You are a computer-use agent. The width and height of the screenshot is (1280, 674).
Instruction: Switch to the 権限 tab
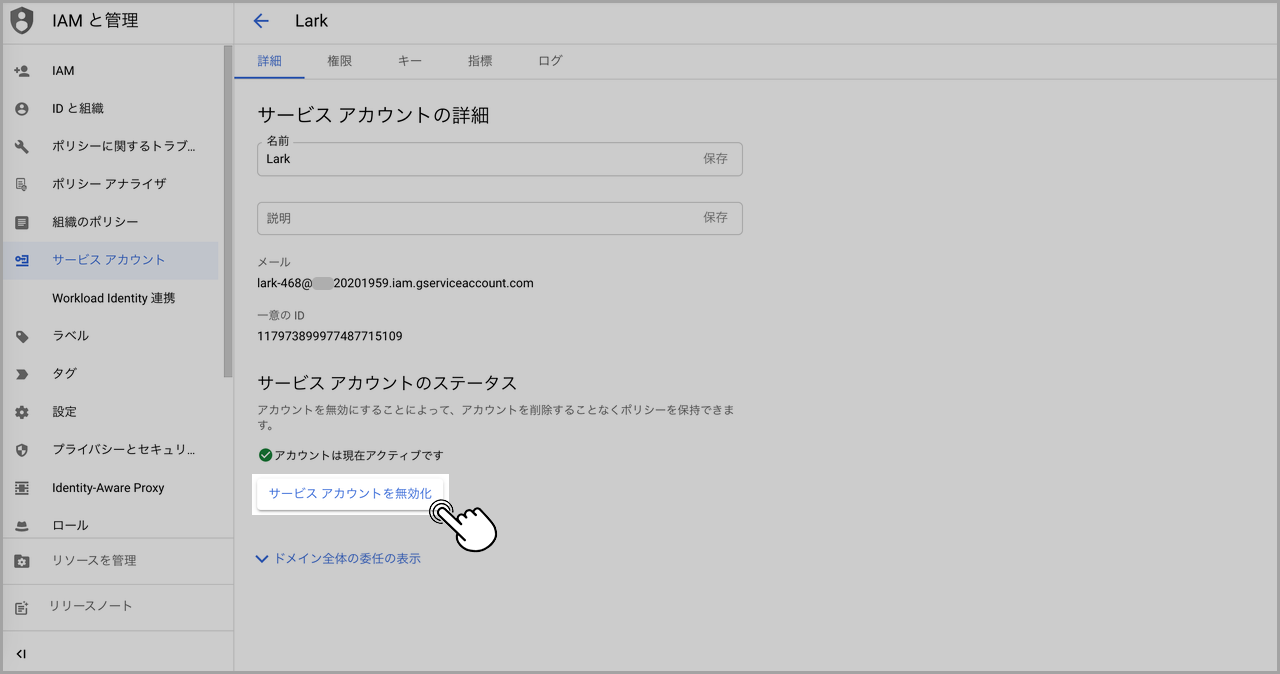[x=339, y=61]
